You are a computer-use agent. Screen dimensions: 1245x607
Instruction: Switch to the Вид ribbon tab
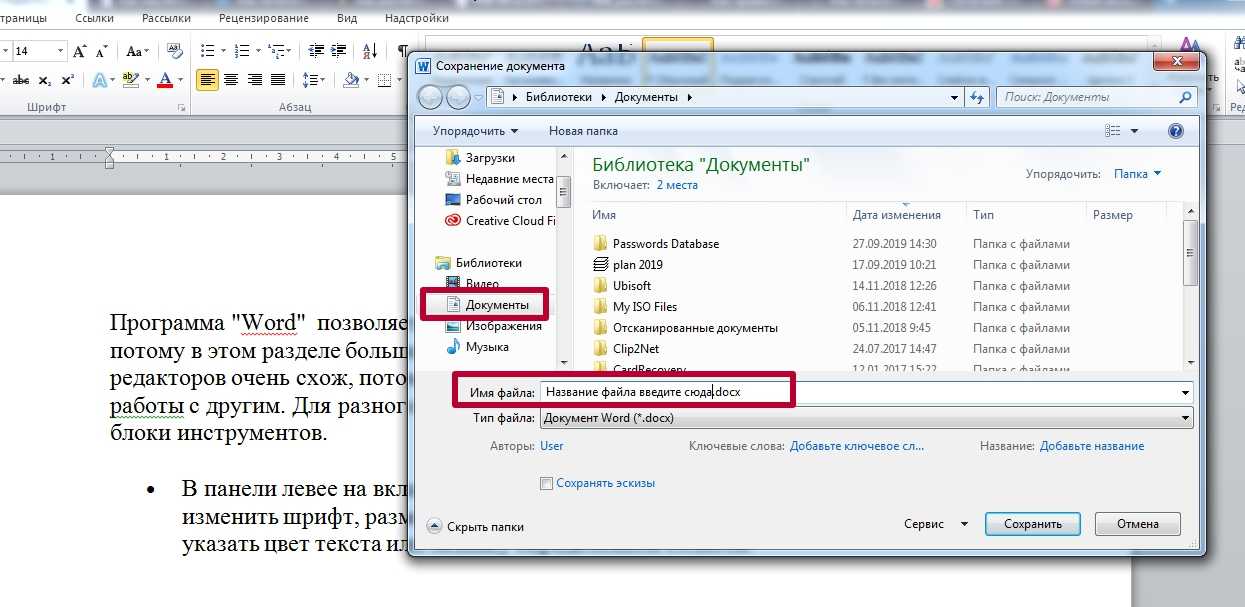(x=348, y=18)
